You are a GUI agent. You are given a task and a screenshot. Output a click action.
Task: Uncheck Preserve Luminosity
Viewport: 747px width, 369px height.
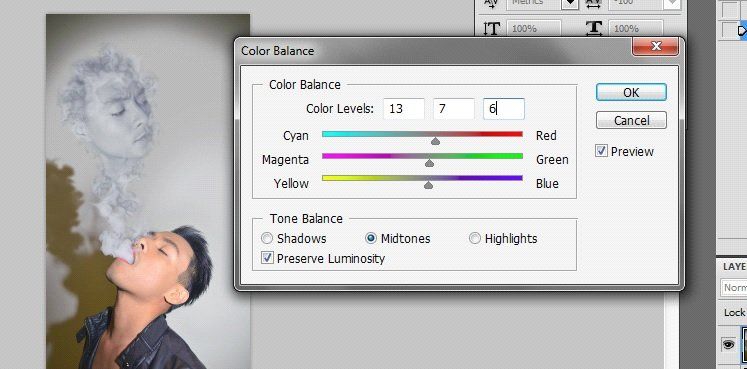click(268, 259)
